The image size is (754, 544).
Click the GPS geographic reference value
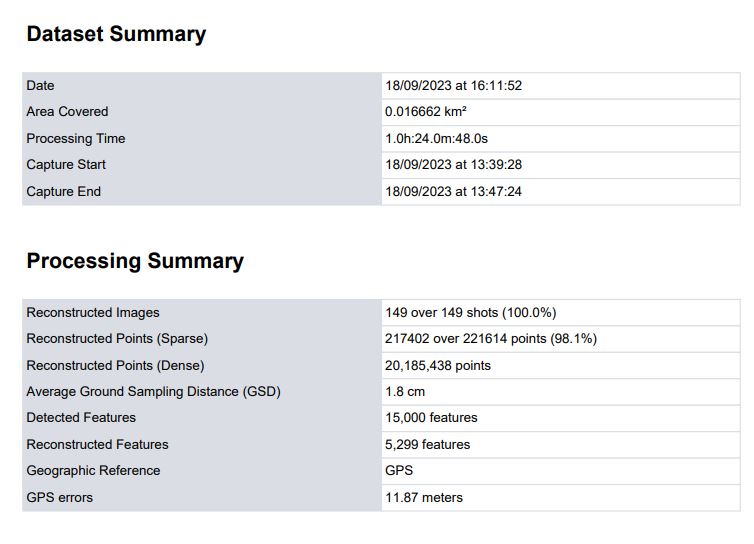[399, 471]
